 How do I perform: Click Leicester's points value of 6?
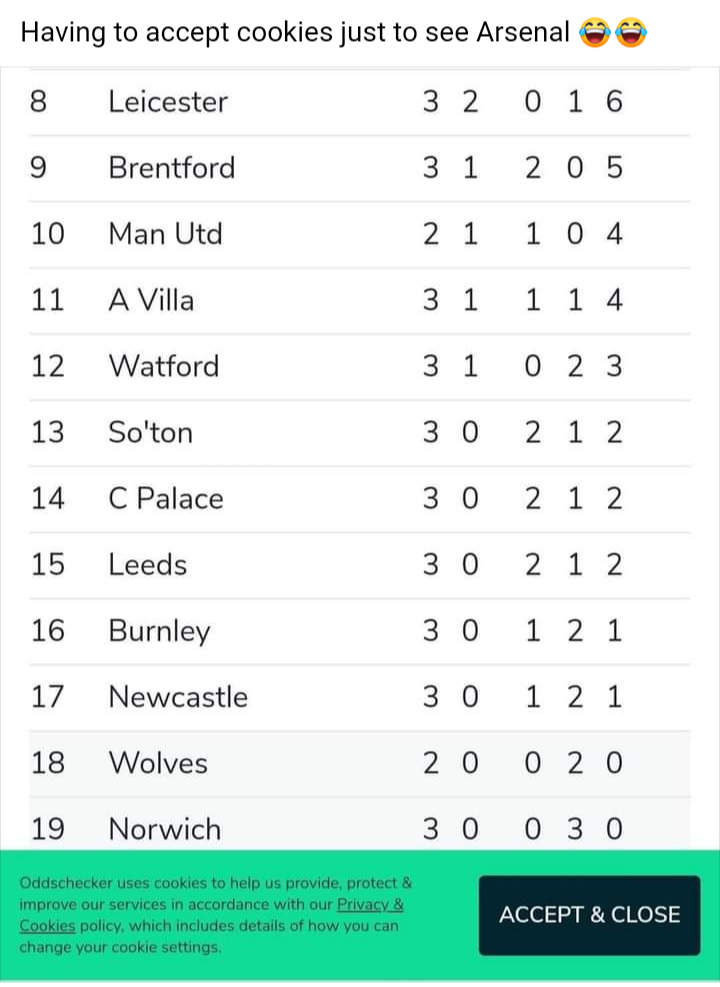(x=614, y=102)
